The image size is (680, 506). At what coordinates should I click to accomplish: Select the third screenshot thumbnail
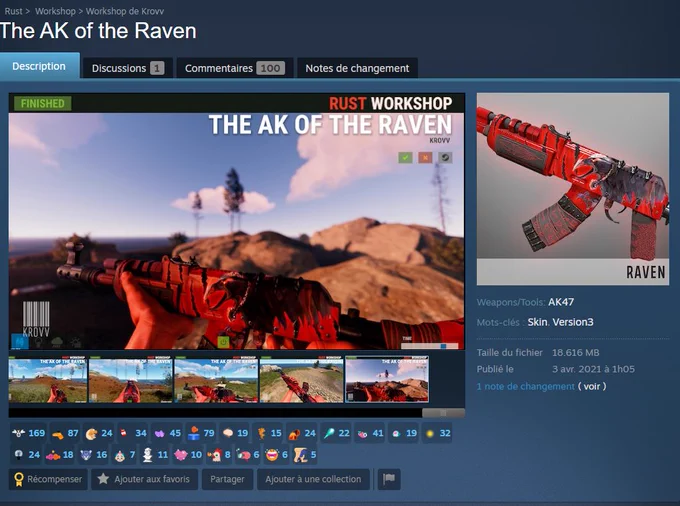[x=216, y=380]
